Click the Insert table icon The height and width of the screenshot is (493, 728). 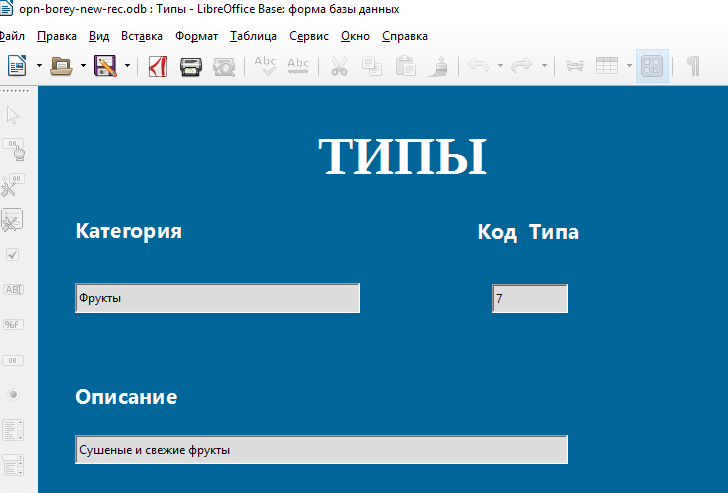pos(607,66)
